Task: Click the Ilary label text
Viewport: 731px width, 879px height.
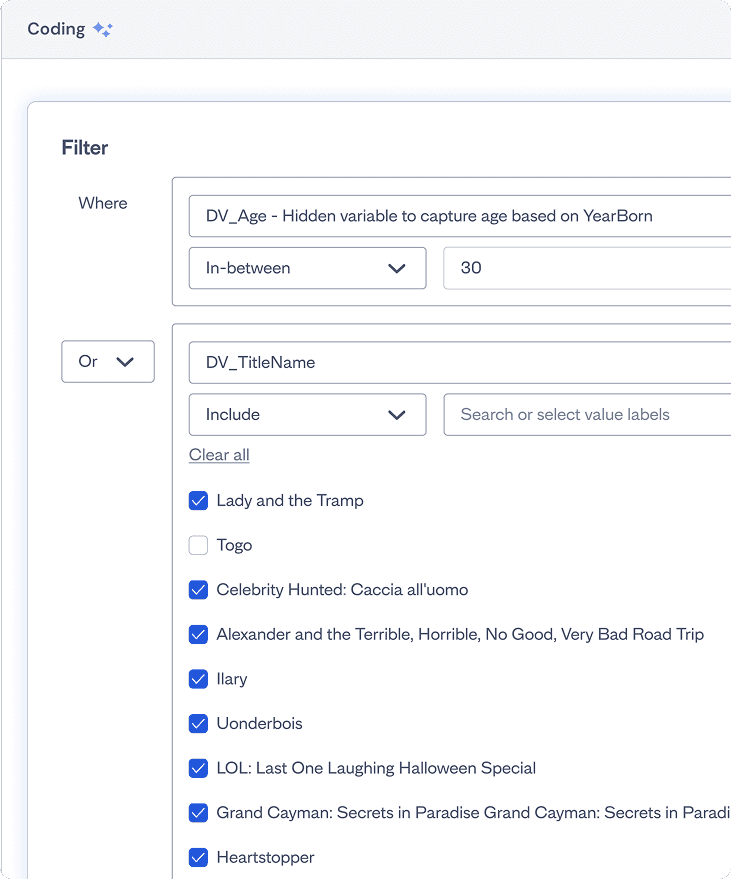Action: coord(232,679)
